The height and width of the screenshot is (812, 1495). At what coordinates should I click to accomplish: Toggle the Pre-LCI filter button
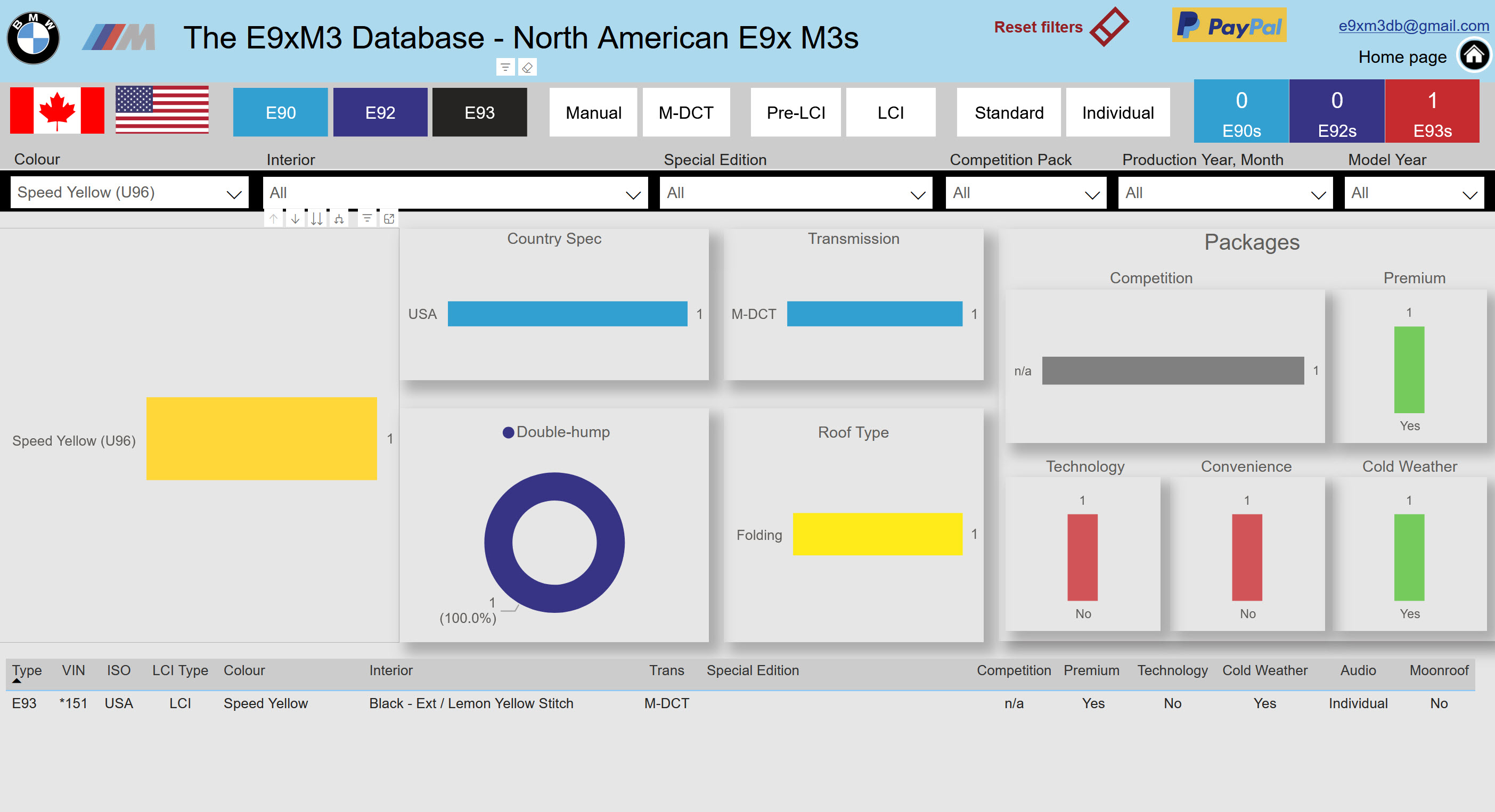[796, 112]
